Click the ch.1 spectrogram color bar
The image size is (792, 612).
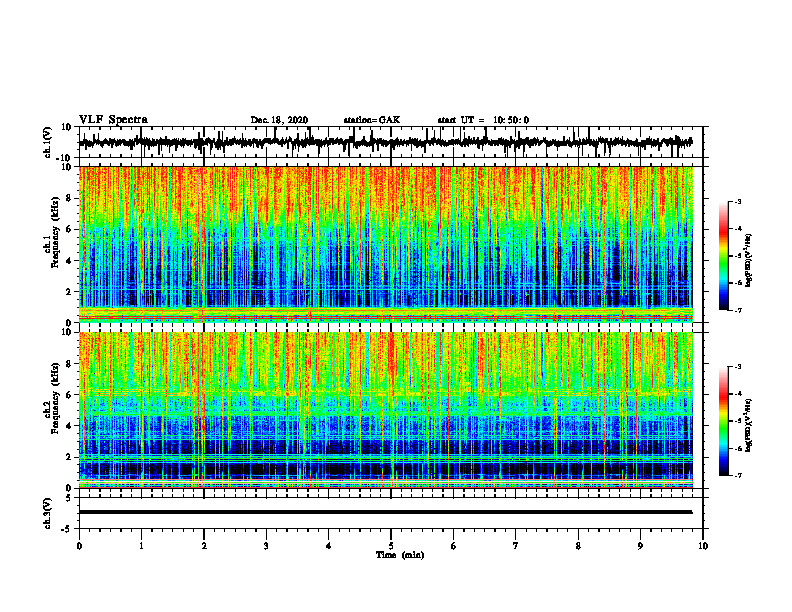724,256
